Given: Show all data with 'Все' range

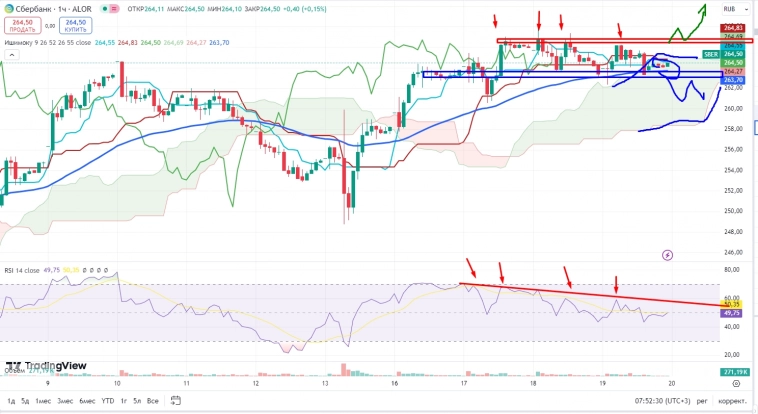Looking at the screenshot, I should tap(153, 401).
